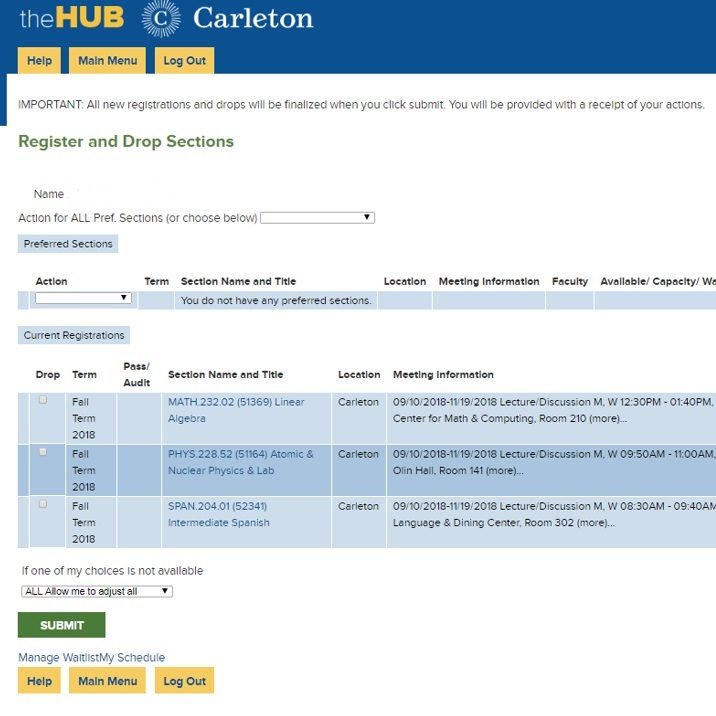Open My Schedule link
The height and width of the screenshot is (716, 716).
pyautogui.click(x=132, y=658)
